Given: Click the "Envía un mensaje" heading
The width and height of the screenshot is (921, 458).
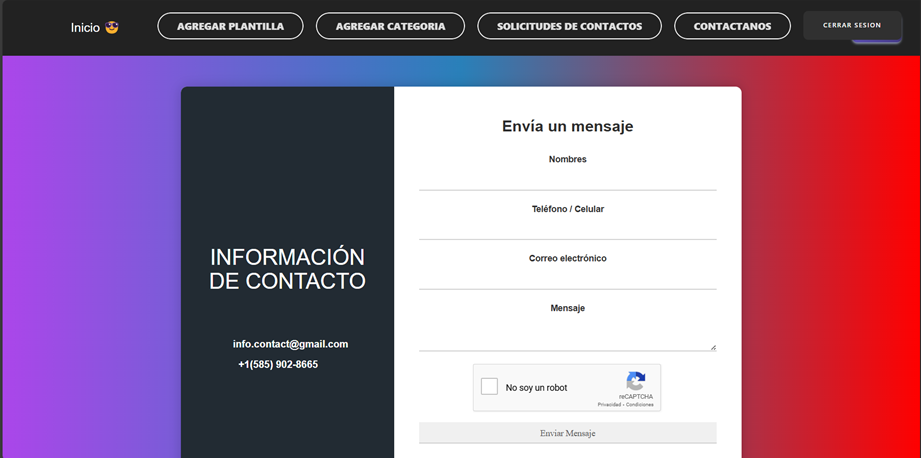Looking at the screenshot, I should pos(567,127).
